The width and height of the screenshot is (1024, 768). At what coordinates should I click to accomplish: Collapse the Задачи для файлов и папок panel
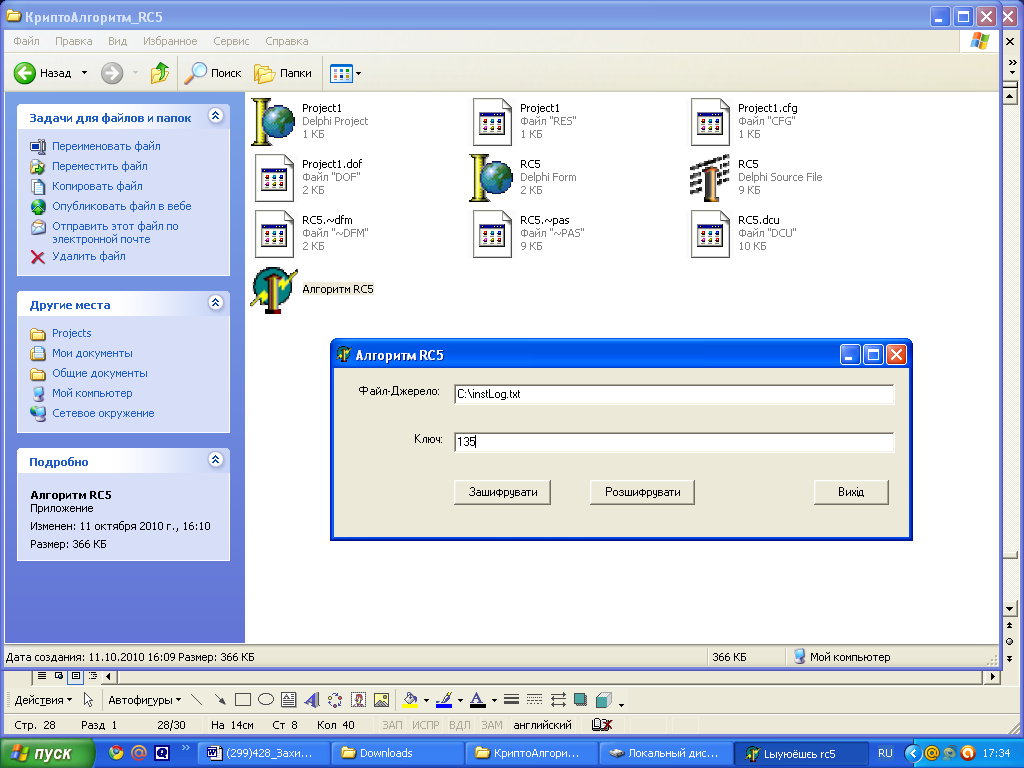click(x=215, y=117)
